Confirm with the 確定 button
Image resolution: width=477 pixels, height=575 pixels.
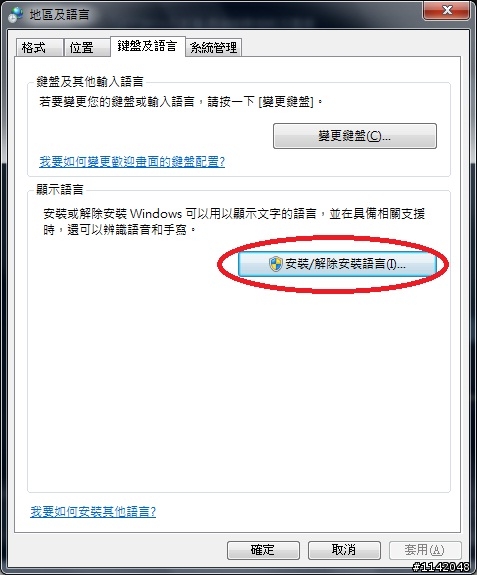(263, 550)
